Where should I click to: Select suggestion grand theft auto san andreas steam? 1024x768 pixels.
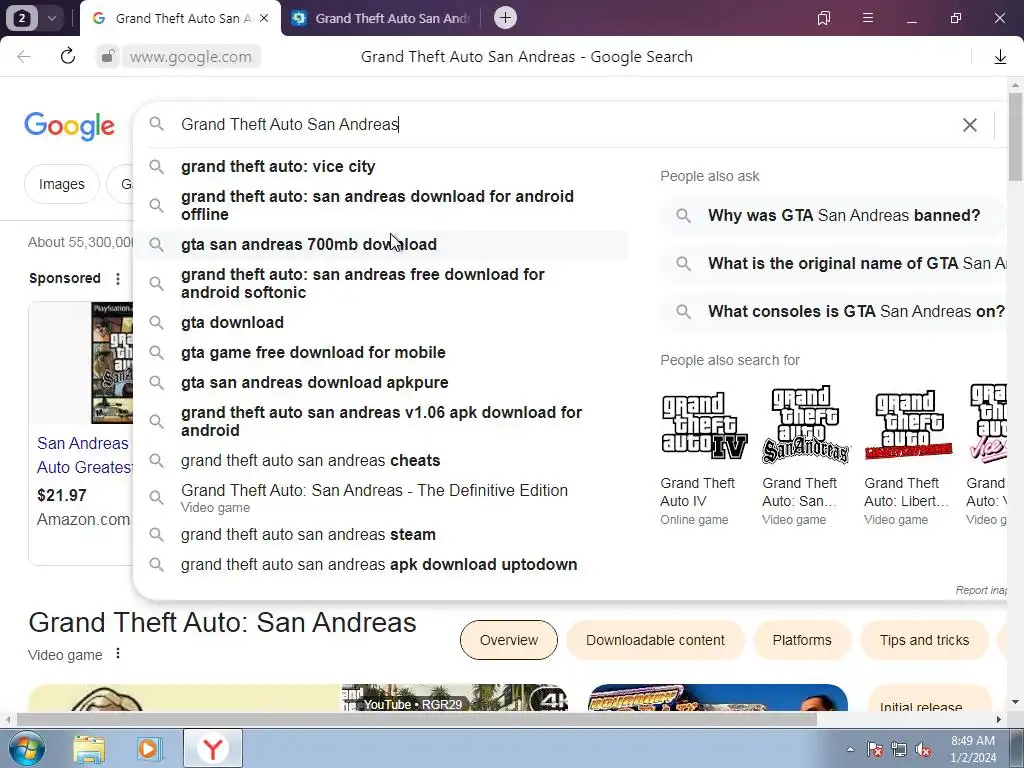point(381,534)
